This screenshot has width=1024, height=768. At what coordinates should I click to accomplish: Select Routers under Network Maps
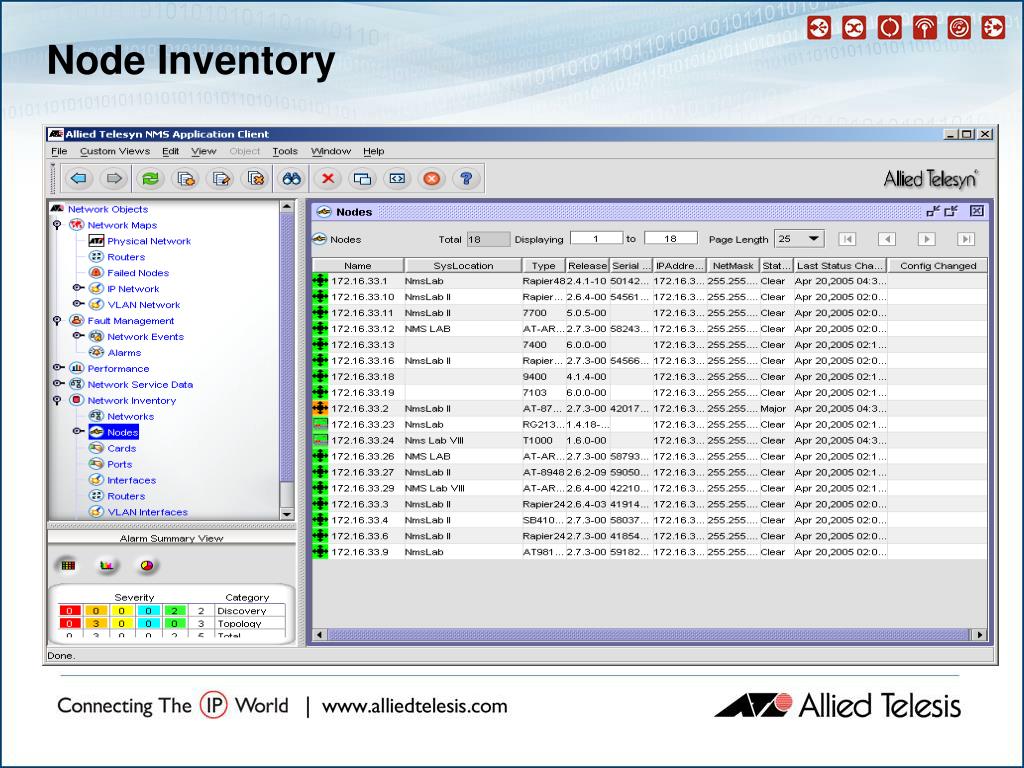[x=126, y=257]
